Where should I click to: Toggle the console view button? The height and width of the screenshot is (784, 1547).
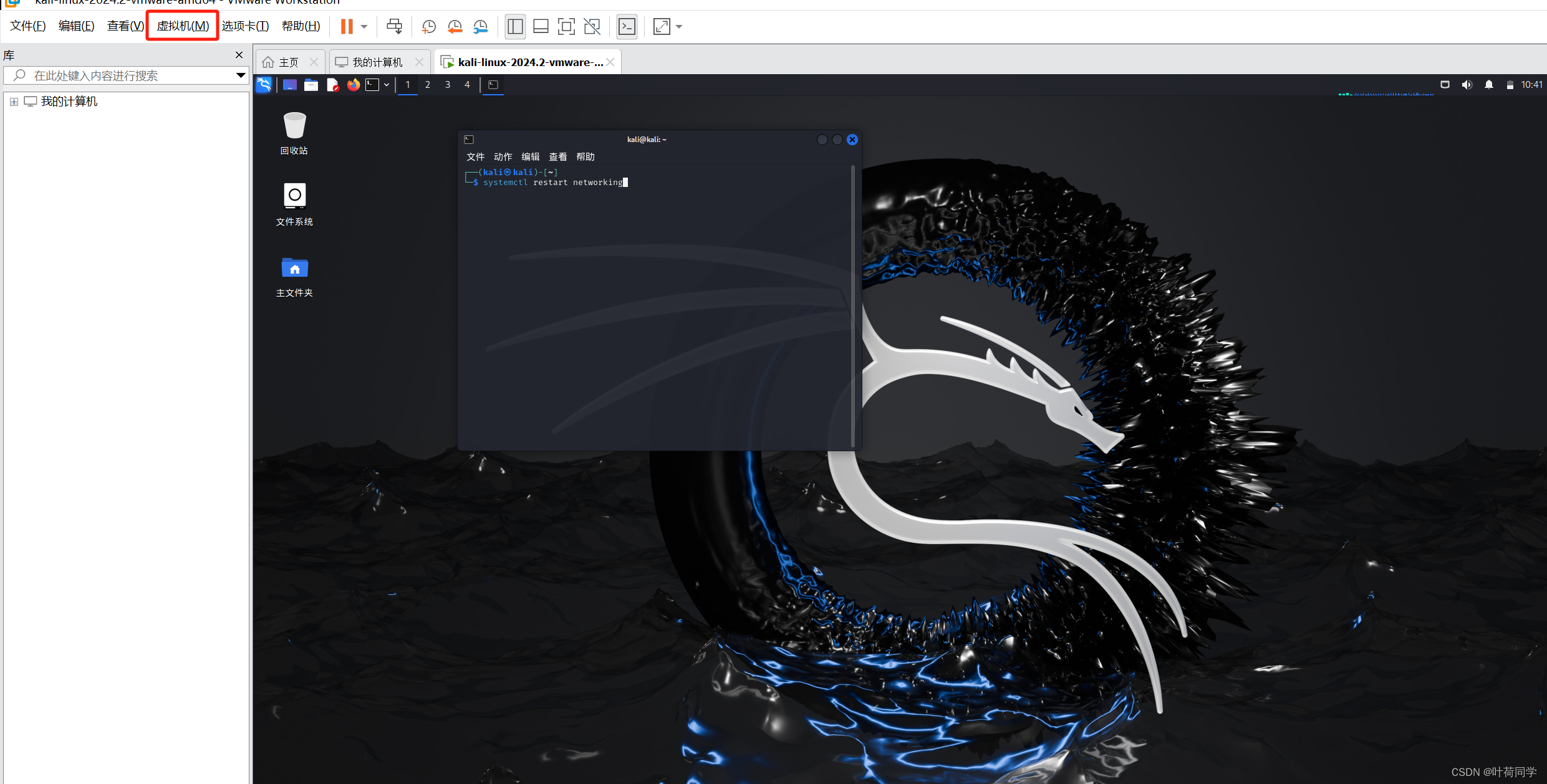click(x=627, y=26)
